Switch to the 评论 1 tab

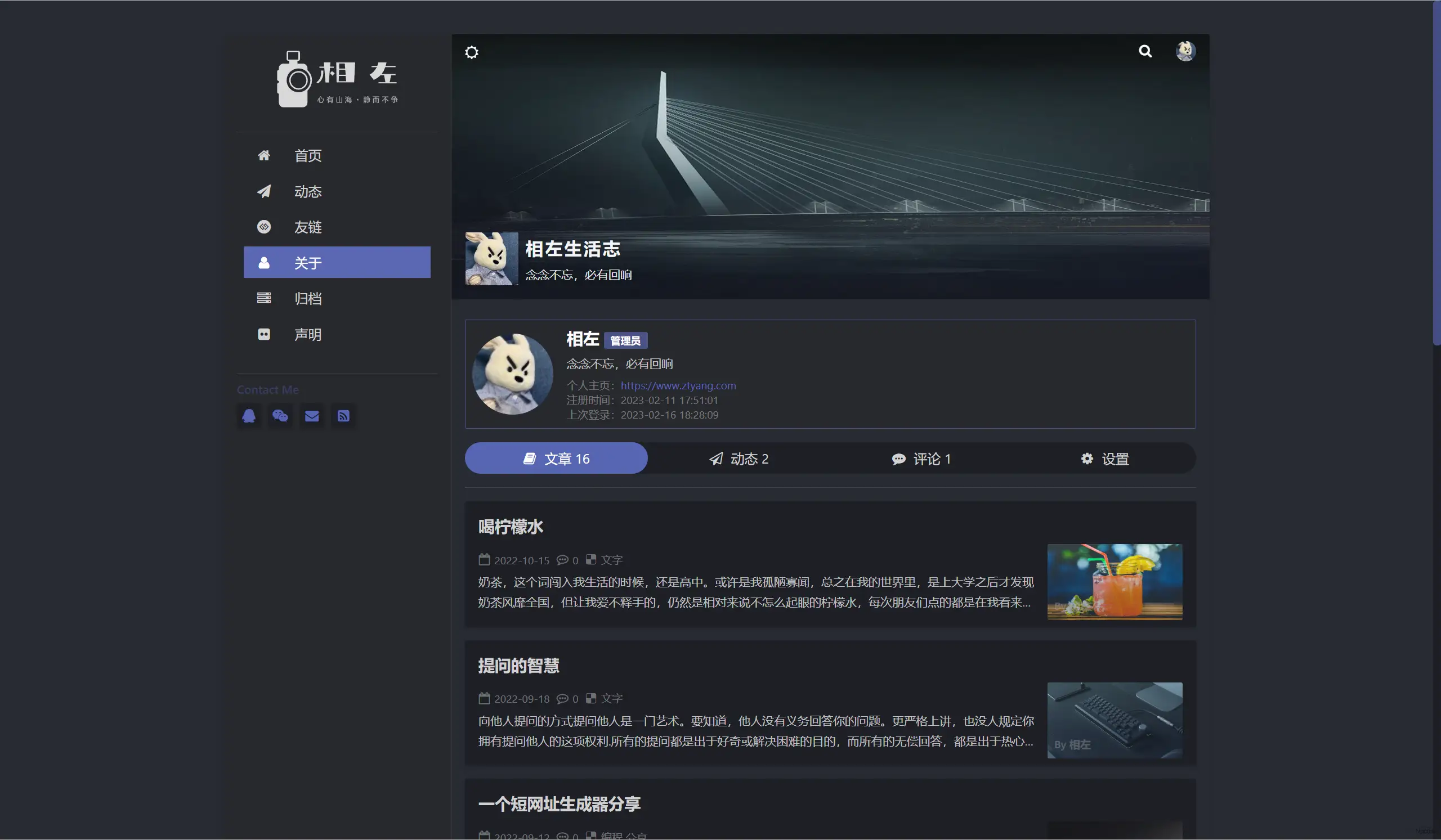[x=921, y=459]
